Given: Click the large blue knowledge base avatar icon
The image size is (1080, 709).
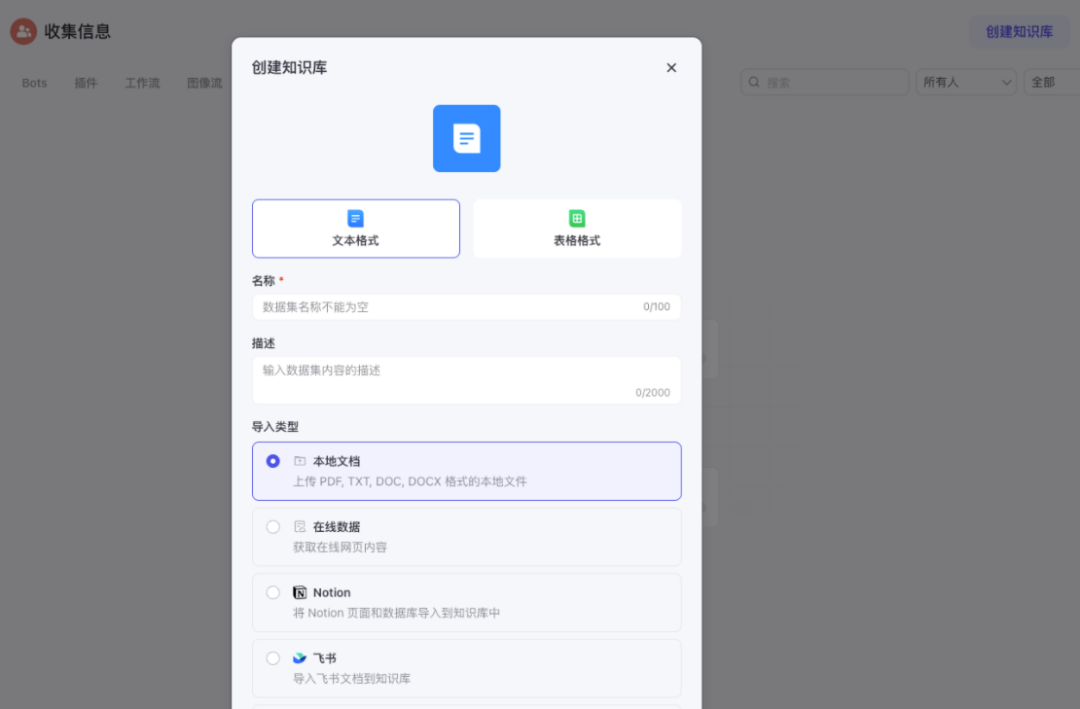Looking at the screenshot, I should click(466, 138).
